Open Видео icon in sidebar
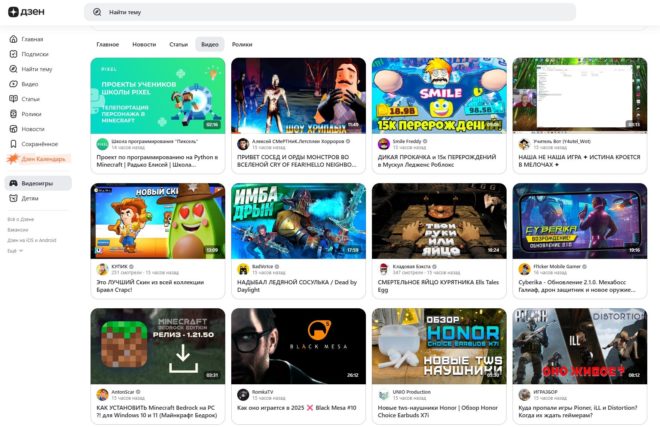 (13, 84)
